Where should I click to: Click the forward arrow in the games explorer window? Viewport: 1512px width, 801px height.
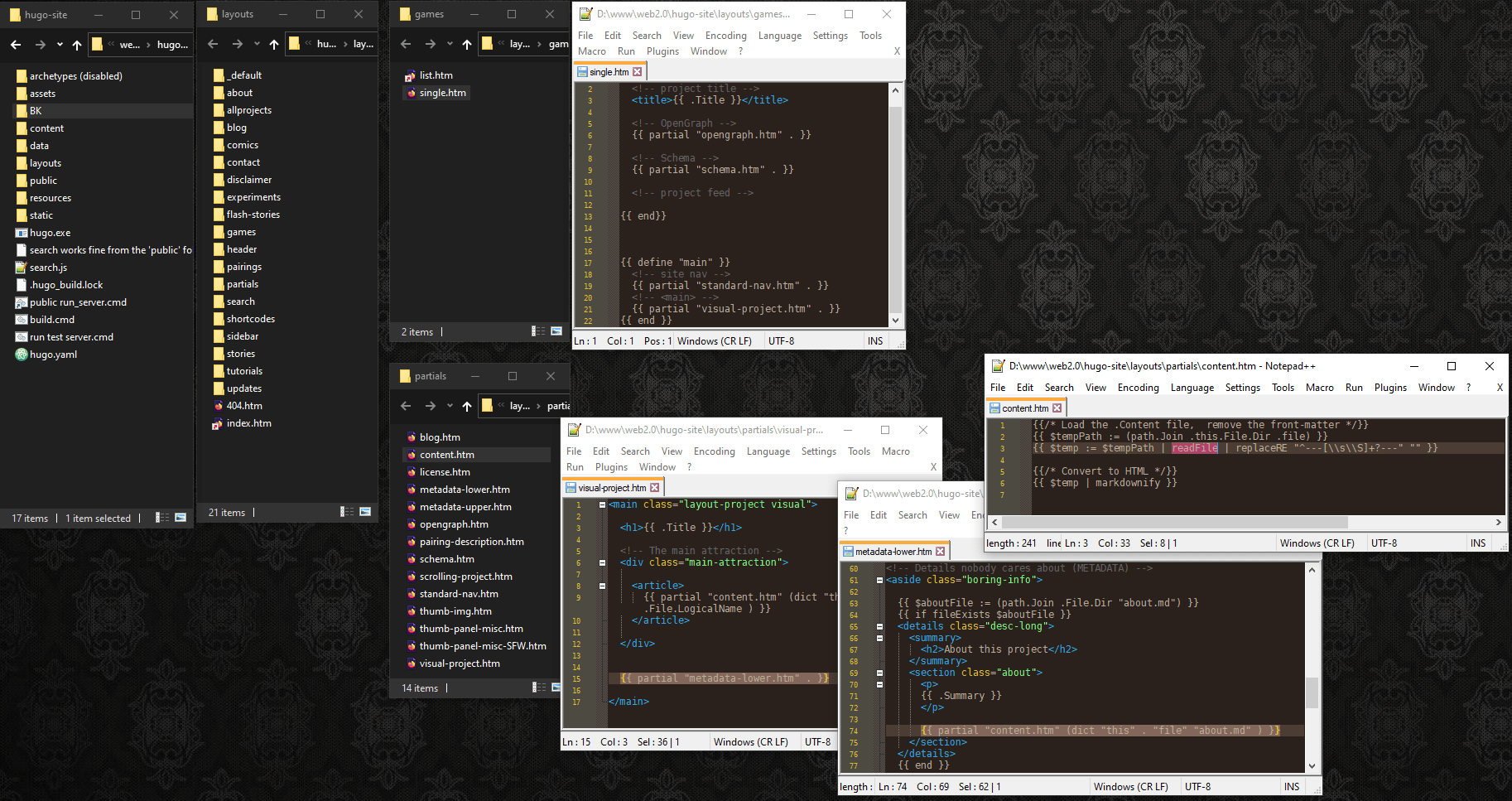[x=430, y=45]
